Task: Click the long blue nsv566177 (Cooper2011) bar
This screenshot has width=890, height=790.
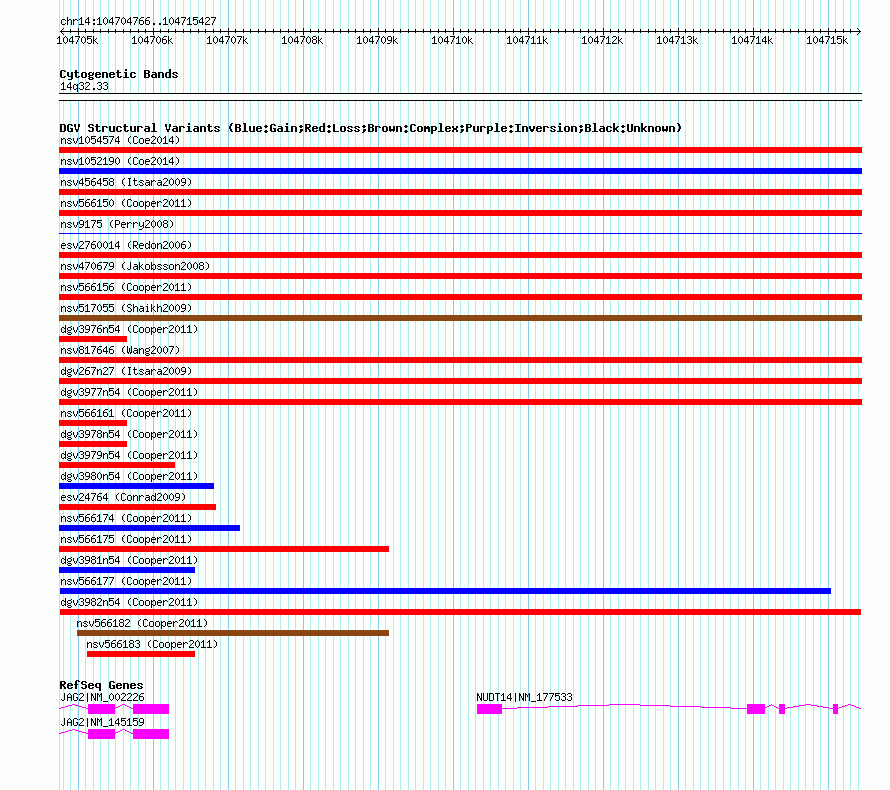Action: point(445,591)
